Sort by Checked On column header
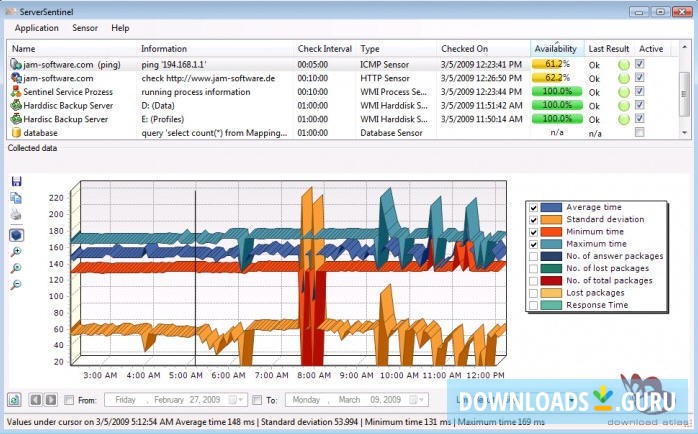Viewport: 698px width, 434px height. click(x=484, y=49)
